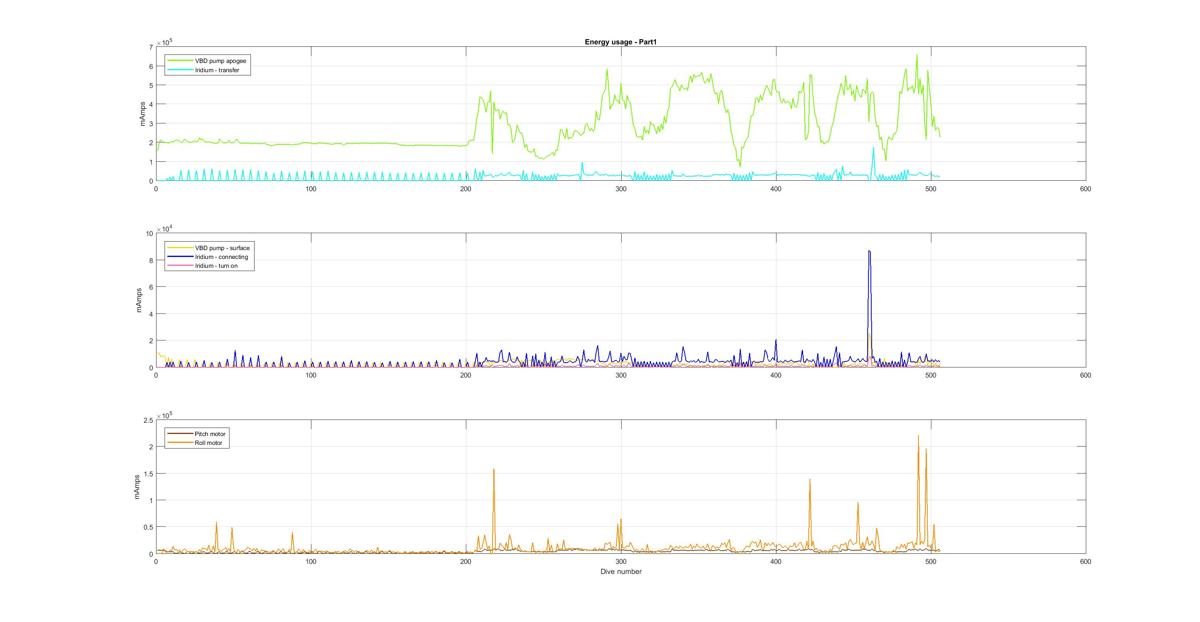Select the 'Pitch motor' legend entry

pyautogui.click(x=211, y=434)
